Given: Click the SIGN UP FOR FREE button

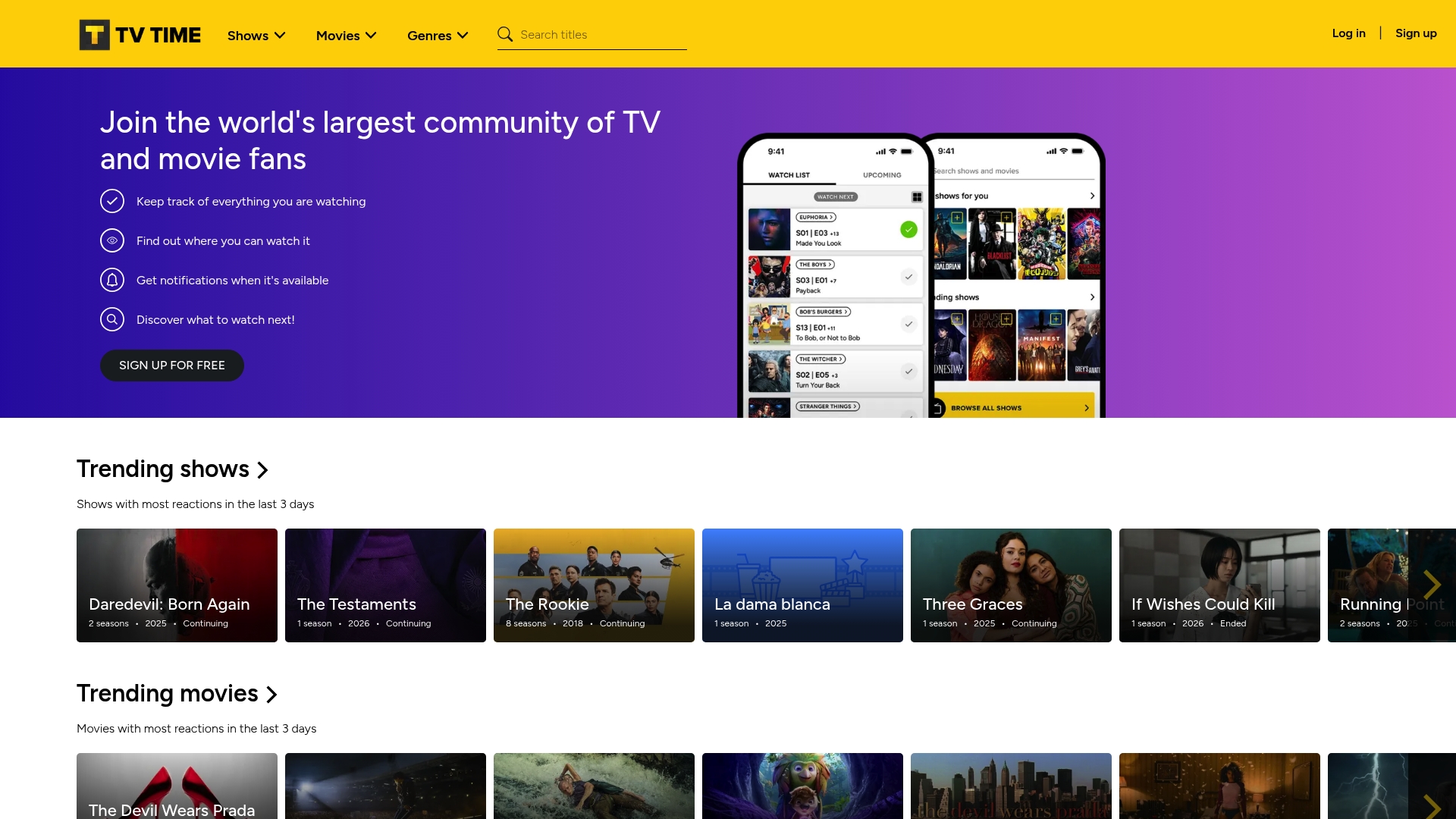Looking at the screenshot, I should [x=172, y=366].
